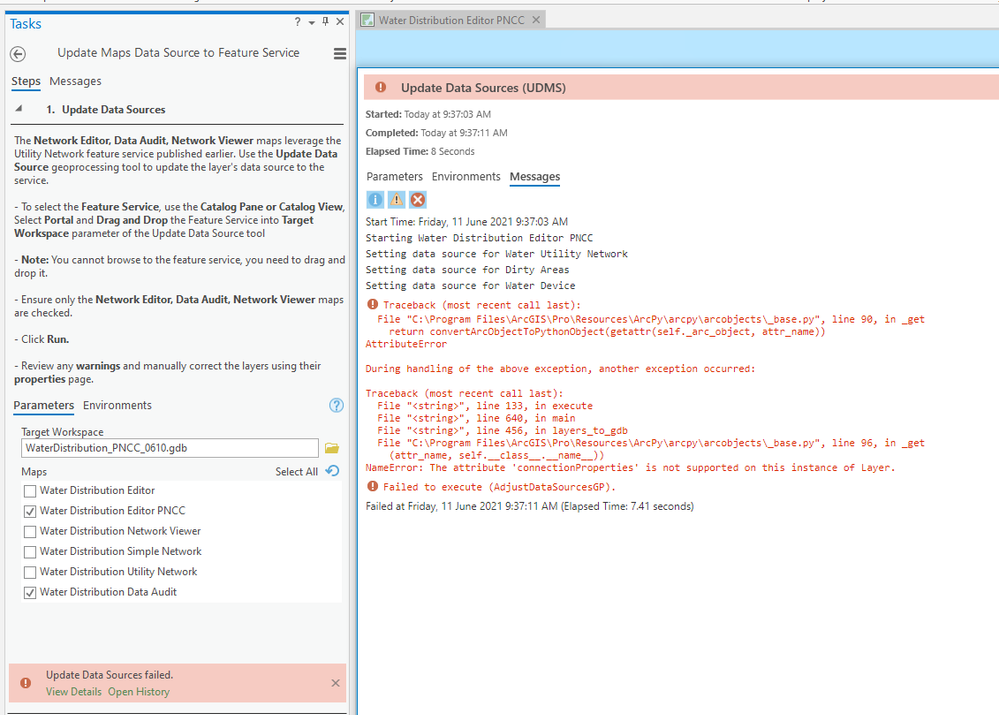Close Water Distribution Editor PNCC tab
The height and width of the screenshot is (715, 999).
[x=536, y=20]
